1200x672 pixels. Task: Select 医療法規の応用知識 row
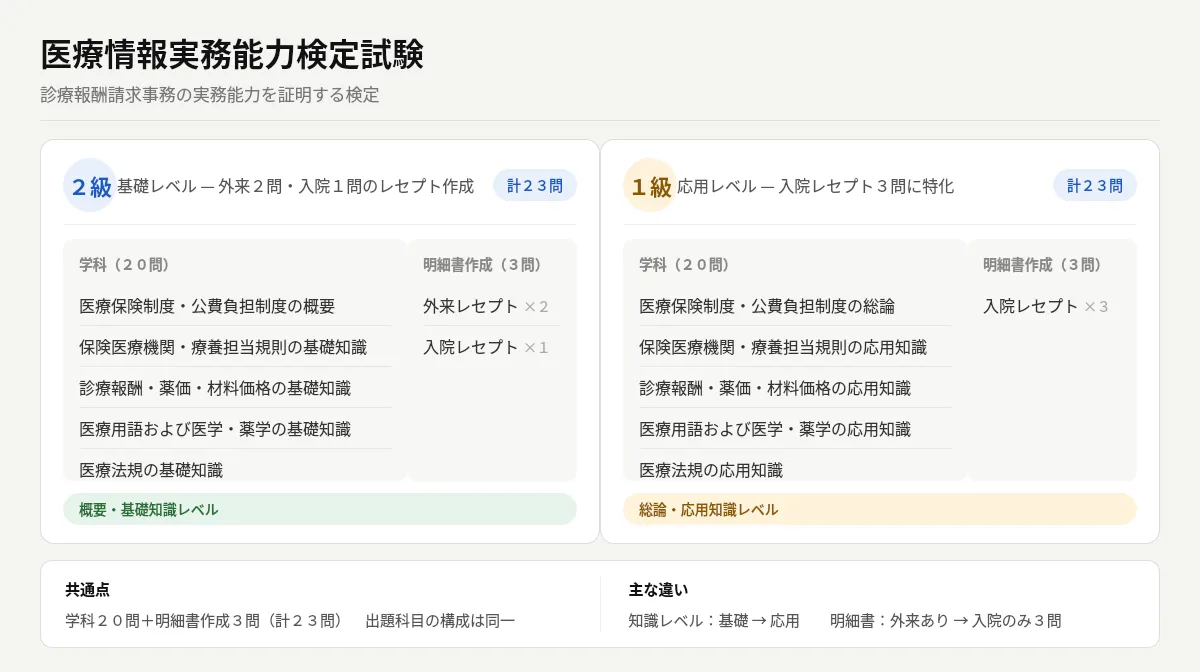pos(795,469)
